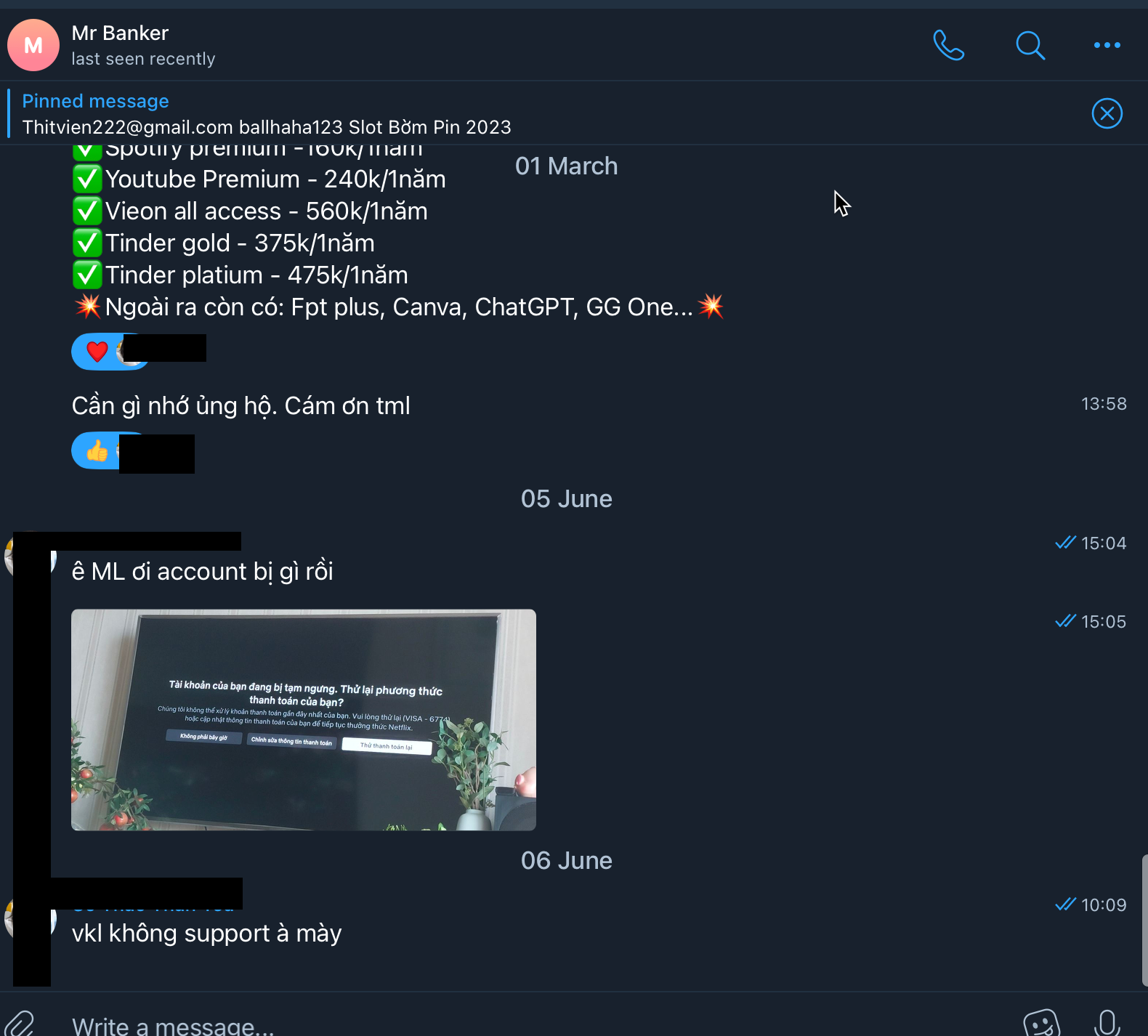Open chat info via Mr Banker name
The width and height of the screenshot is (1148, 1036).
pyautogui.click(x=120, y=33)
